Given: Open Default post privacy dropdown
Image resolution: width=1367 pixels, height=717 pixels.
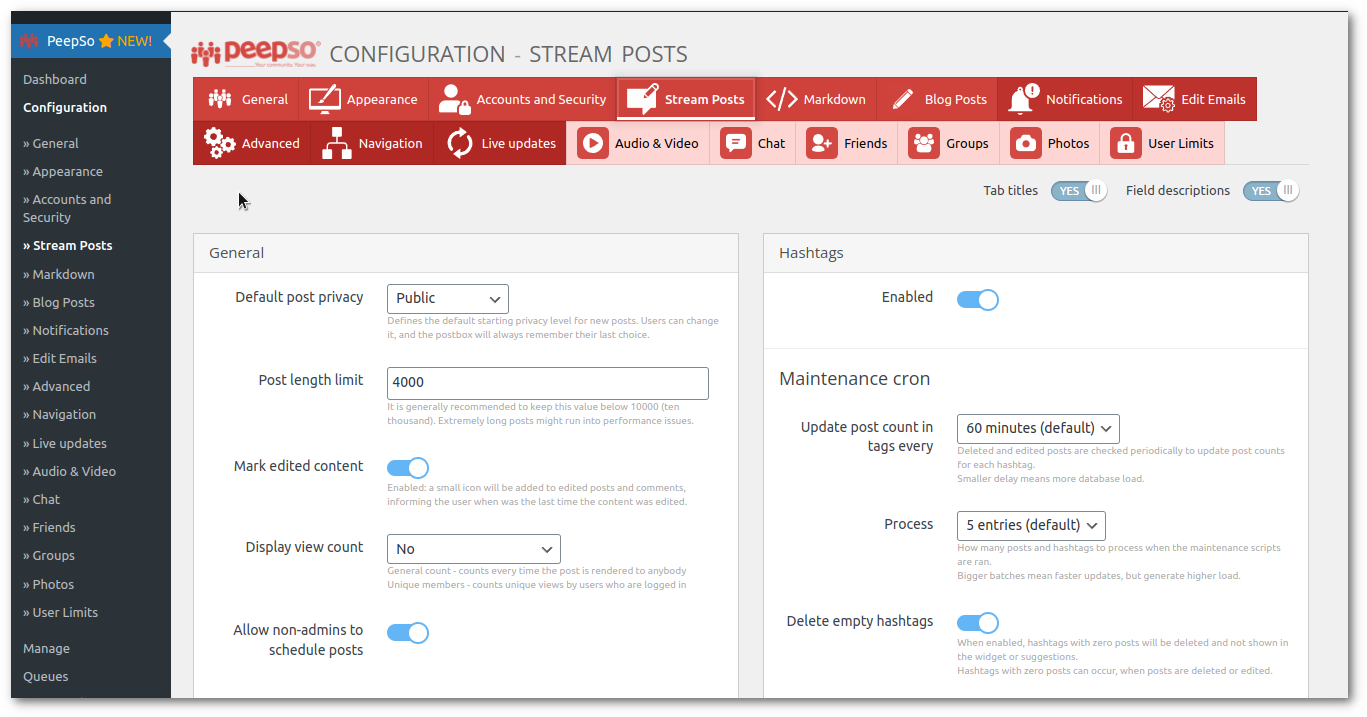Looking at the screenshot, I should click(448, 298).
